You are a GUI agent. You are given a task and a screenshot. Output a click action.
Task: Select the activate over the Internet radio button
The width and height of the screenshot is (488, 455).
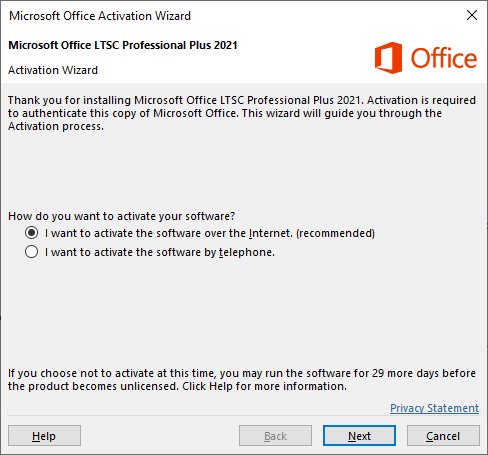(x=31, y=233)
